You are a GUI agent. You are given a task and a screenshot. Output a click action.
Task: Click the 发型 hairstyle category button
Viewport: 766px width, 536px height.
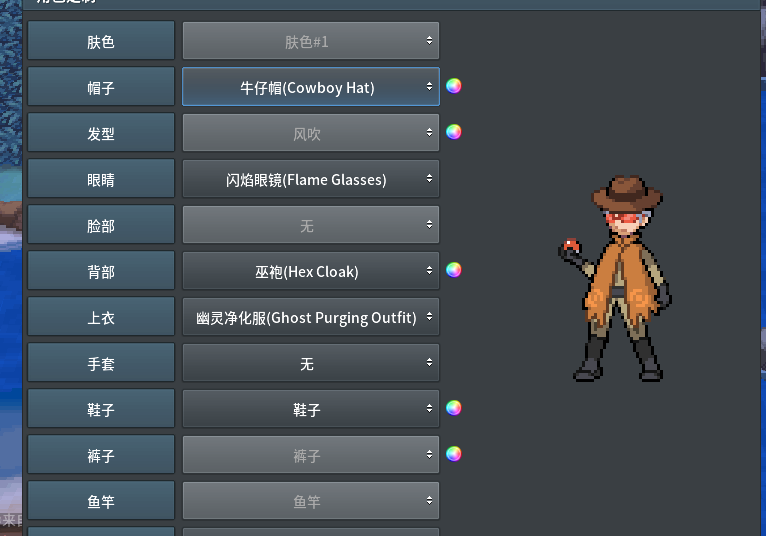click(101, 132)
